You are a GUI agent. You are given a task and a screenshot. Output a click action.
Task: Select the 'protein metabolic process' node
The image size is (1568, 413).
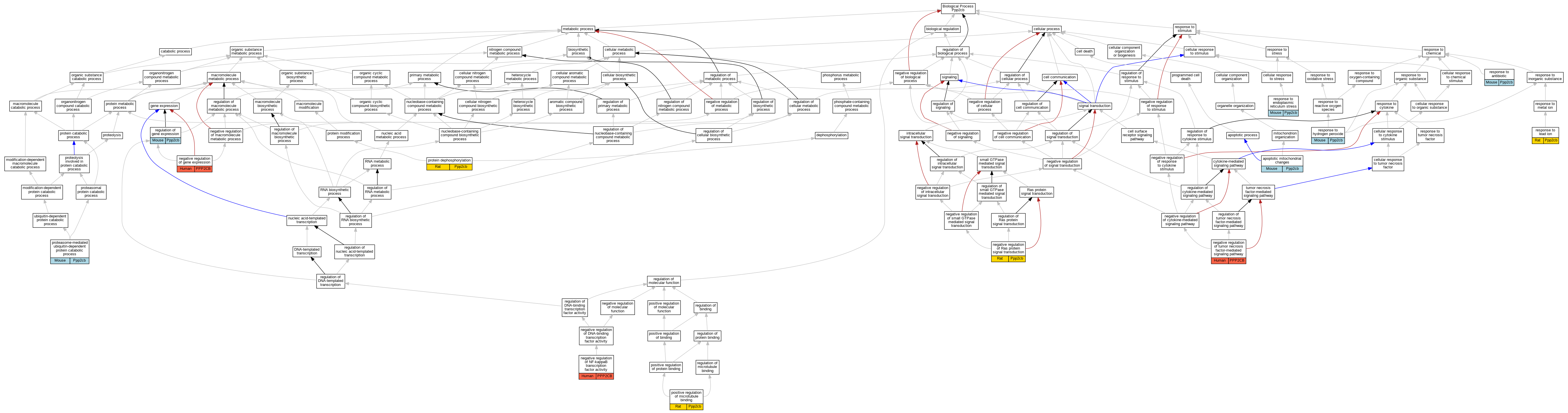(x=120, y=106)
